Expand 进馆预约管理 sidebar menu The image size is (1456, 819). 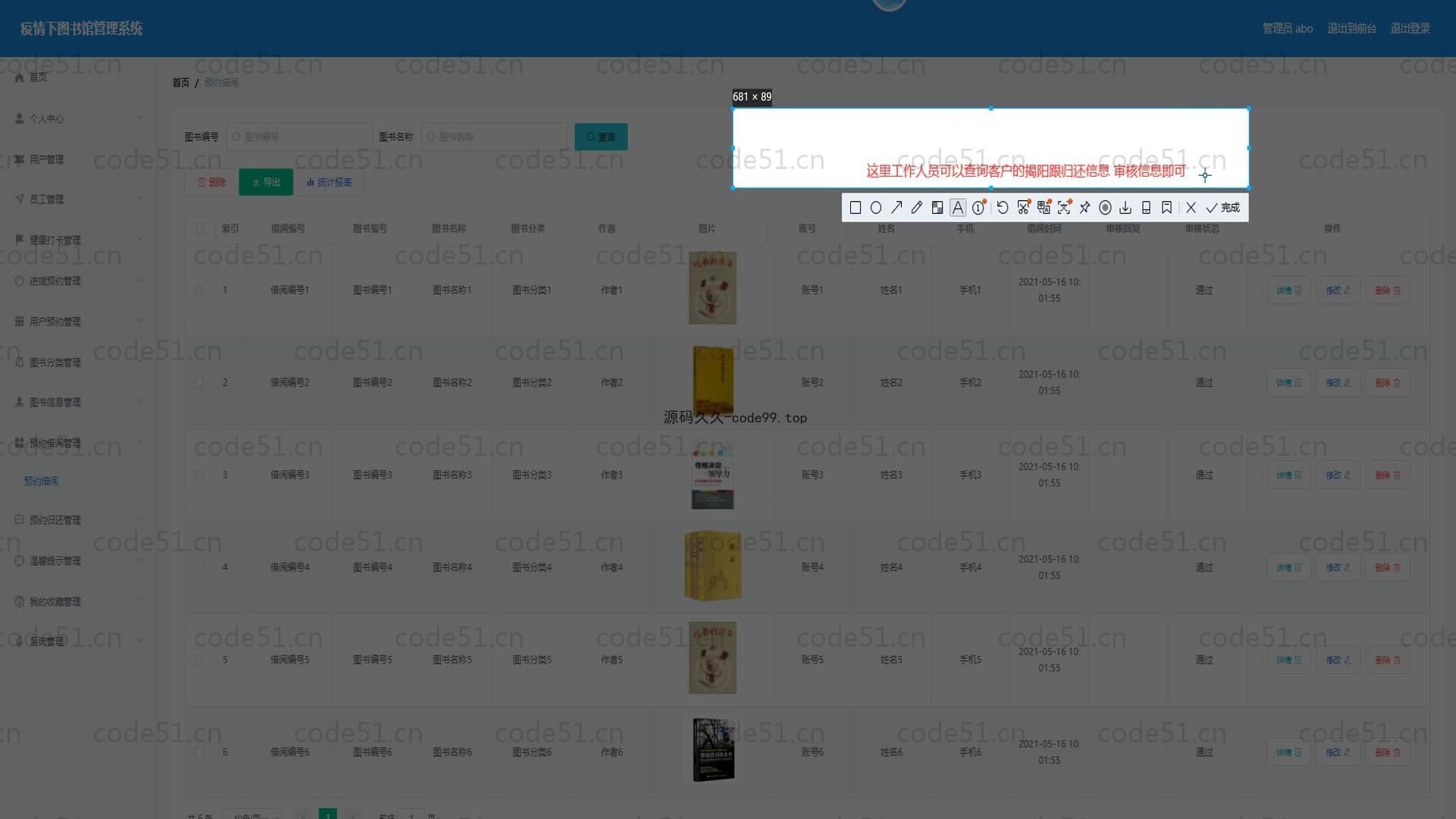pyautogui.click(x=79, y=281)
